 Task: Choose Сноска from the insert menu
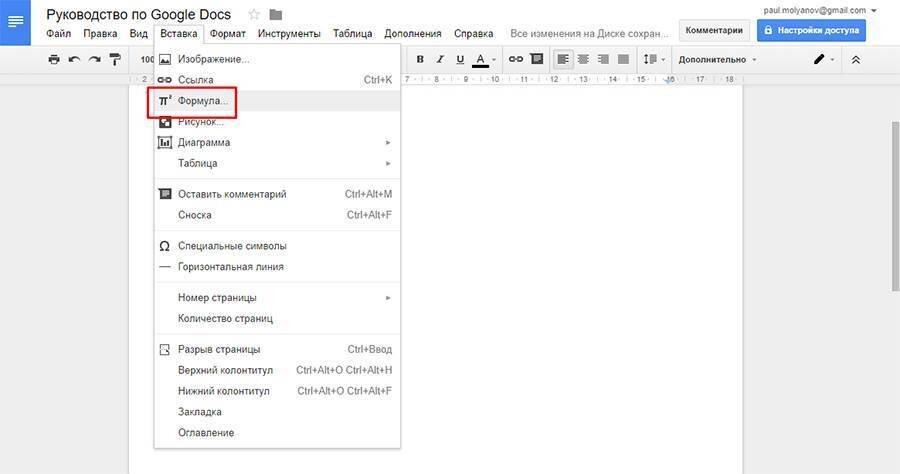pyautogui.click(x=277, y=215)
